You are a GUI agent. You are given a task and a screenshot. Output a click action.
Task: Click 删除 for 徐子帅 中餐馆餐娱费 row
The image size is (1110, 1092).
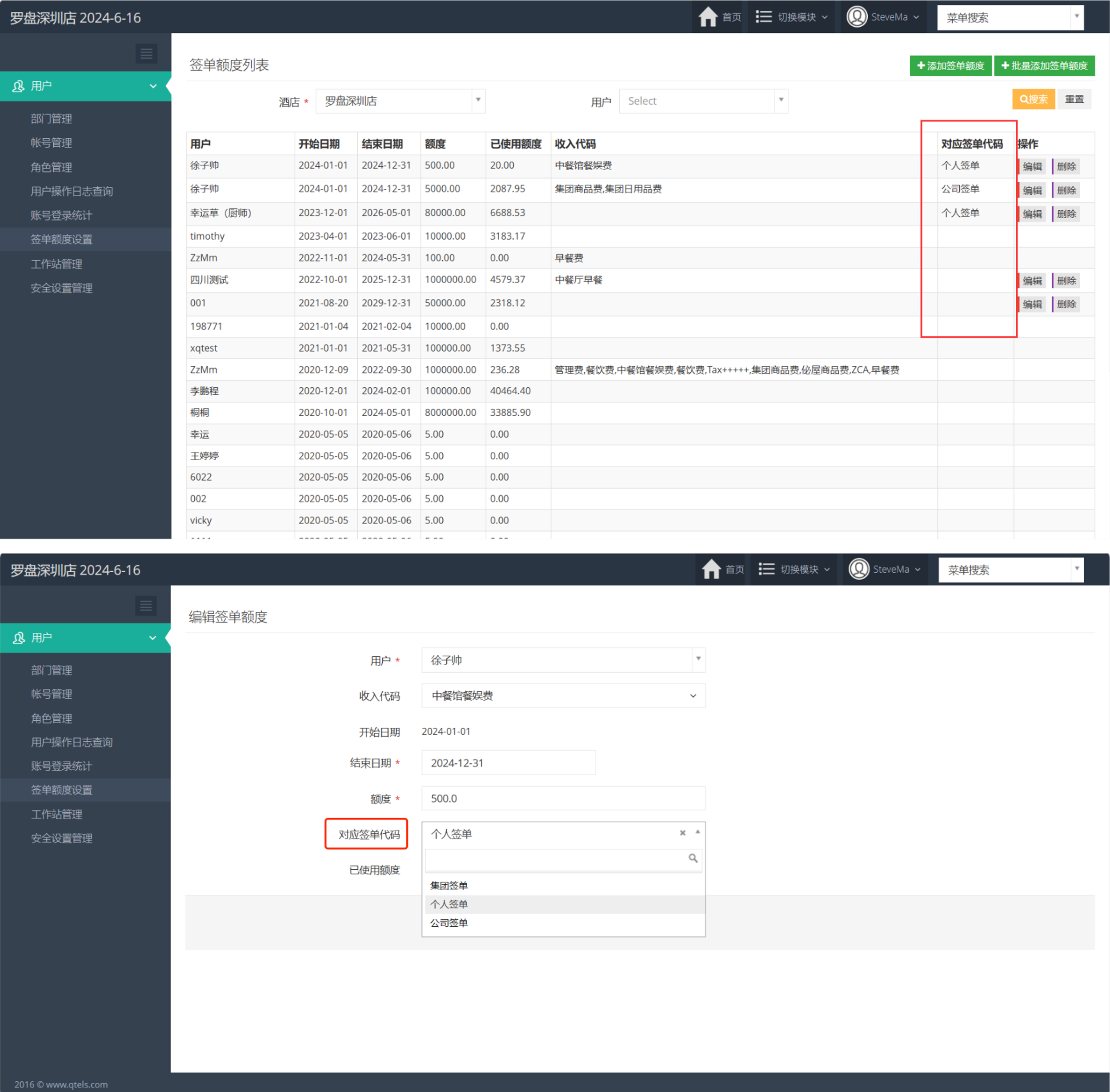point(1066,166)
